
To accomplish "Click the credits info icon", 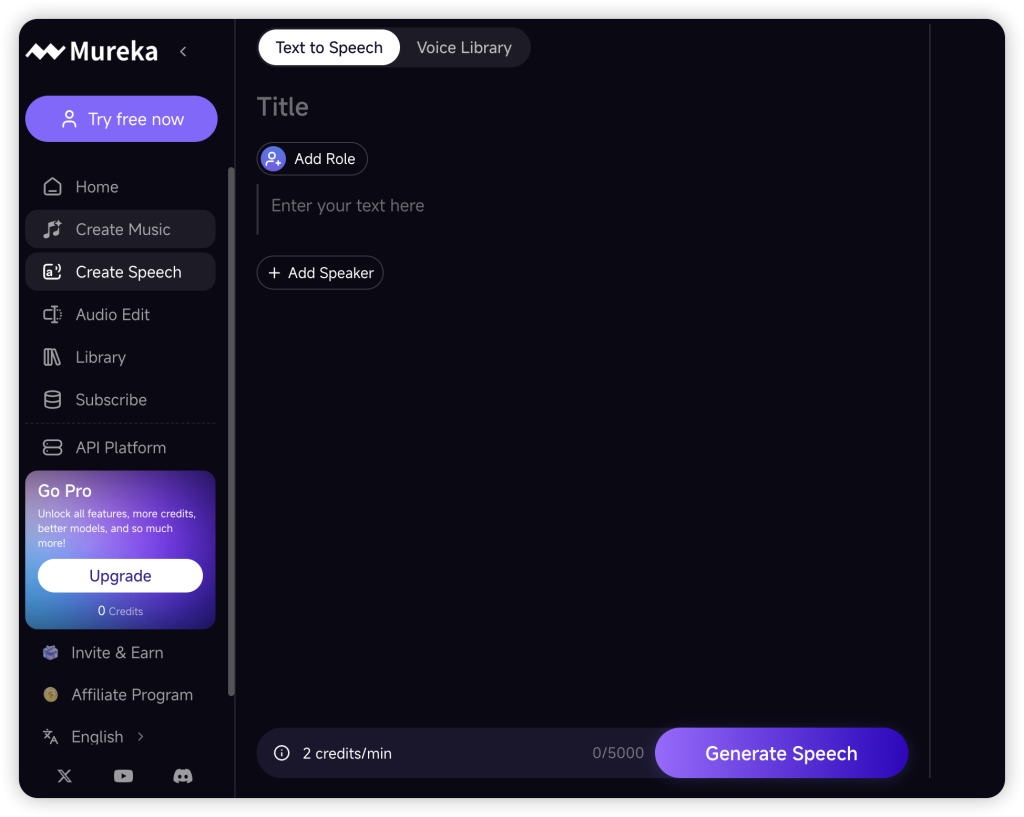I will (282, 753).
